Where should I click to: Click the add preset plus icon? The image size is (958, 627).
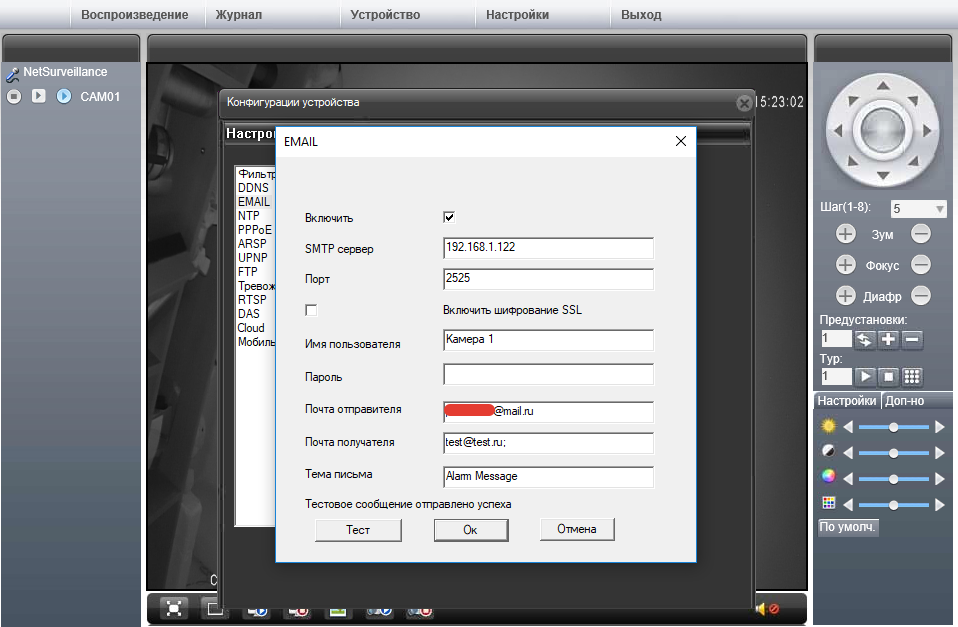click(888, 340)
